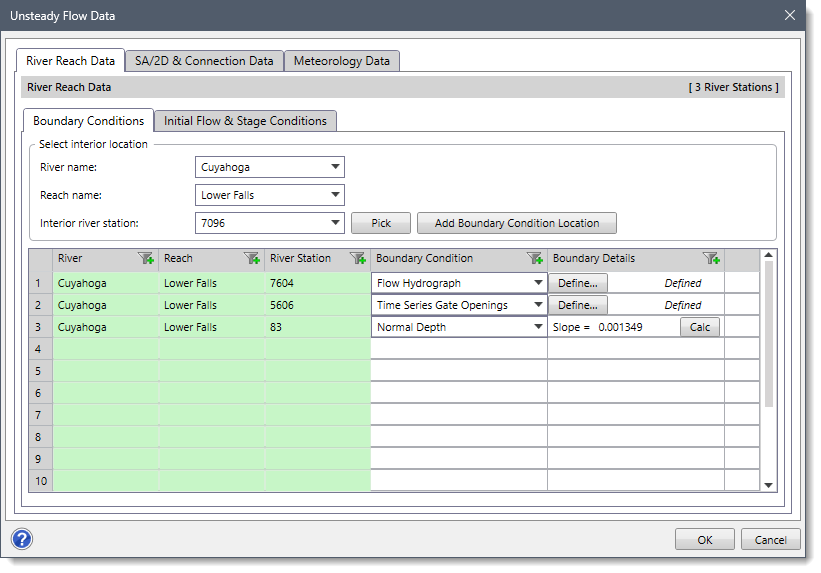Image resolution: width=821 pixels, height=573 pixels.
Task: Expand the River name dropdown
Action: pyautogui.click(x=335, y=167)
